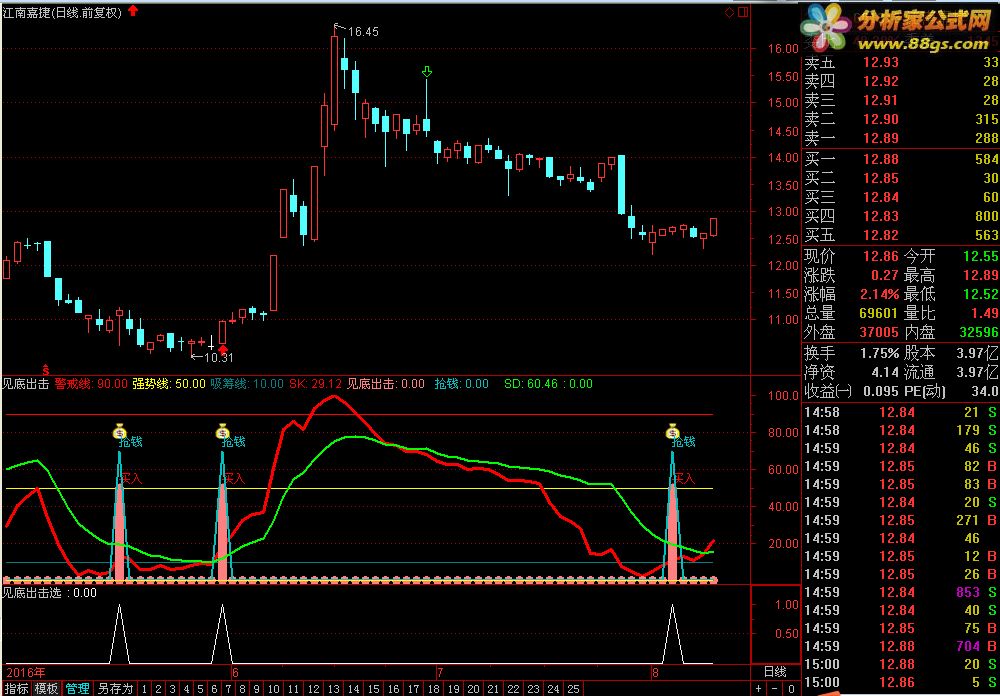1000x696 pixels.
Task: Click the 卖一 price 12.89
Action: (x=881, y=138)
